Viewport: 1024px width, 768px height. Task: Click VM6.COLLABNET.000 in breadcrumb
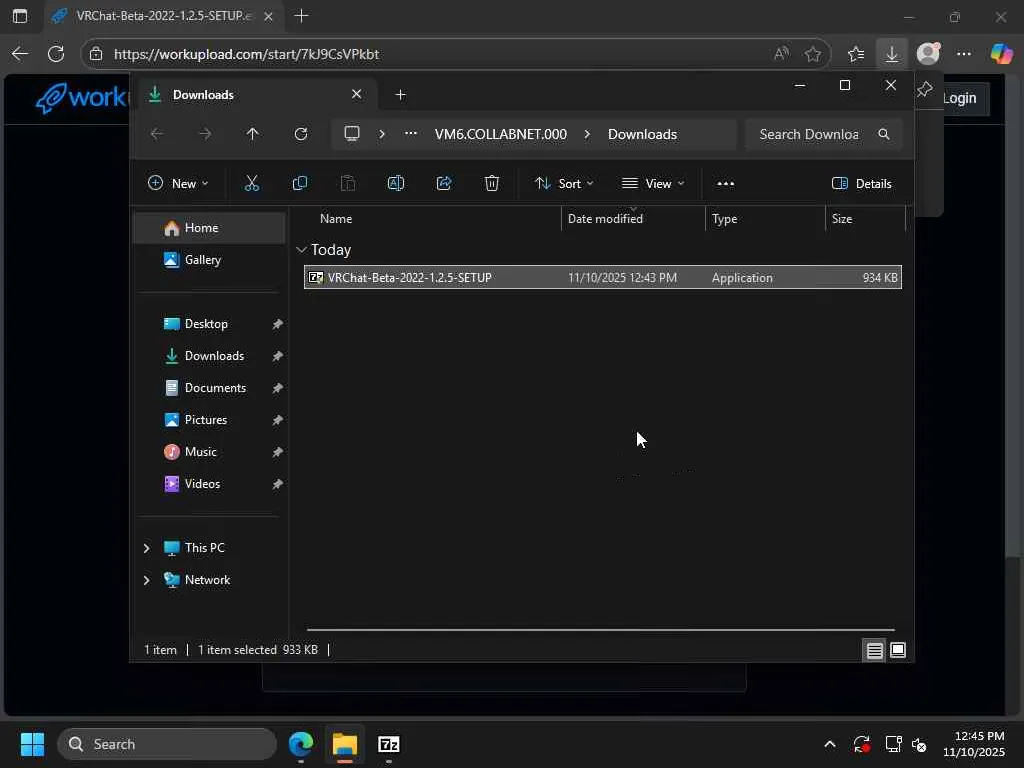500,134
